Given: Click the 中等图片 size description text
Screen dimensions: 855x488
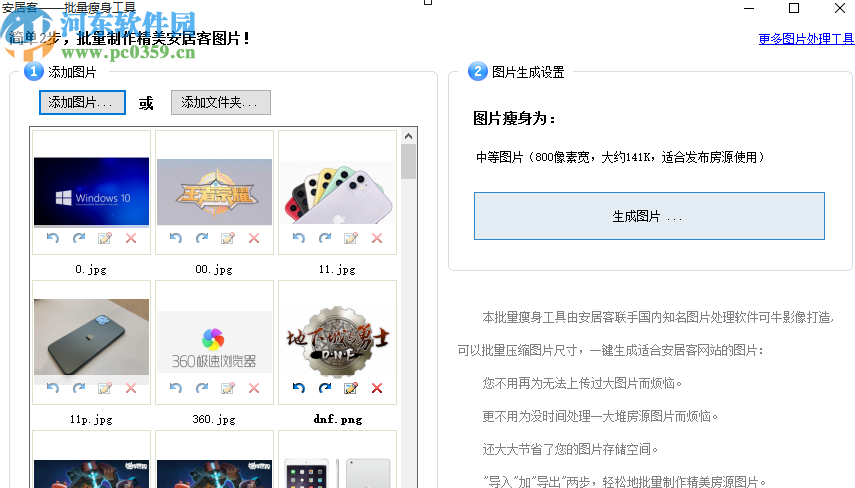Looking at the screenshot, I should click(621, 158).
